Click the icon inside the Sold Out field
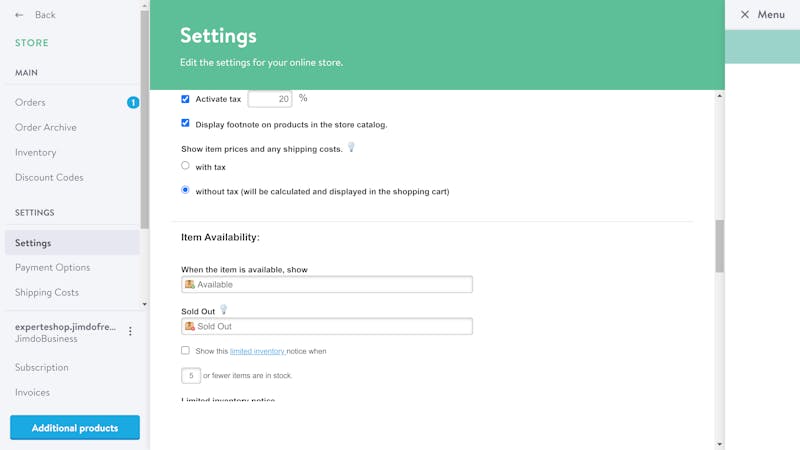 pyautogui.click(x=190, y=326)
